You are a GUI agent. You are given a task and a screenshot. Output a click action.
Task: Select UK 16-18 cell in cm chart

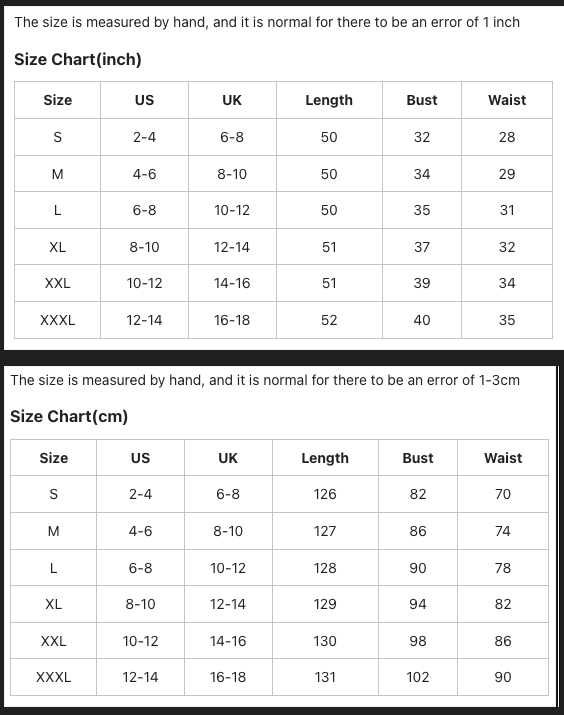(228, 677)
